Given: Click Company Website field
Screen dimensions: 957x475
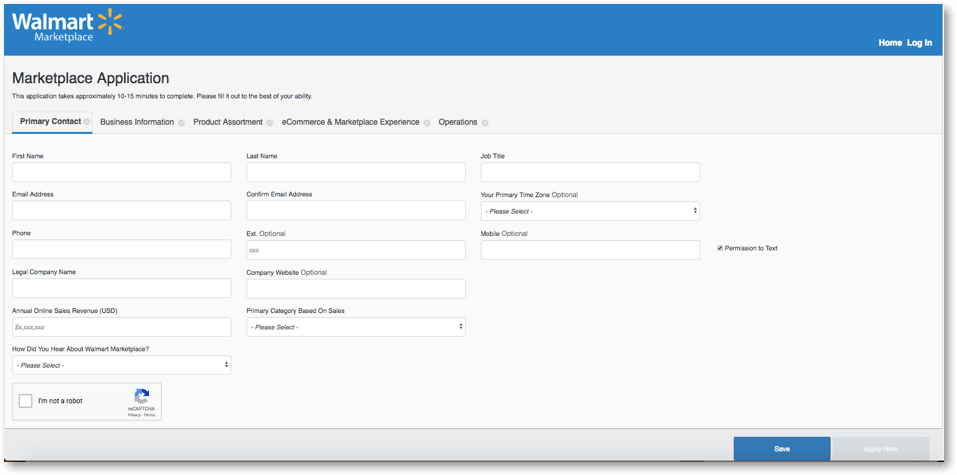Looking at the screenshot, I should pyautogui.click(x=356, y=289).
